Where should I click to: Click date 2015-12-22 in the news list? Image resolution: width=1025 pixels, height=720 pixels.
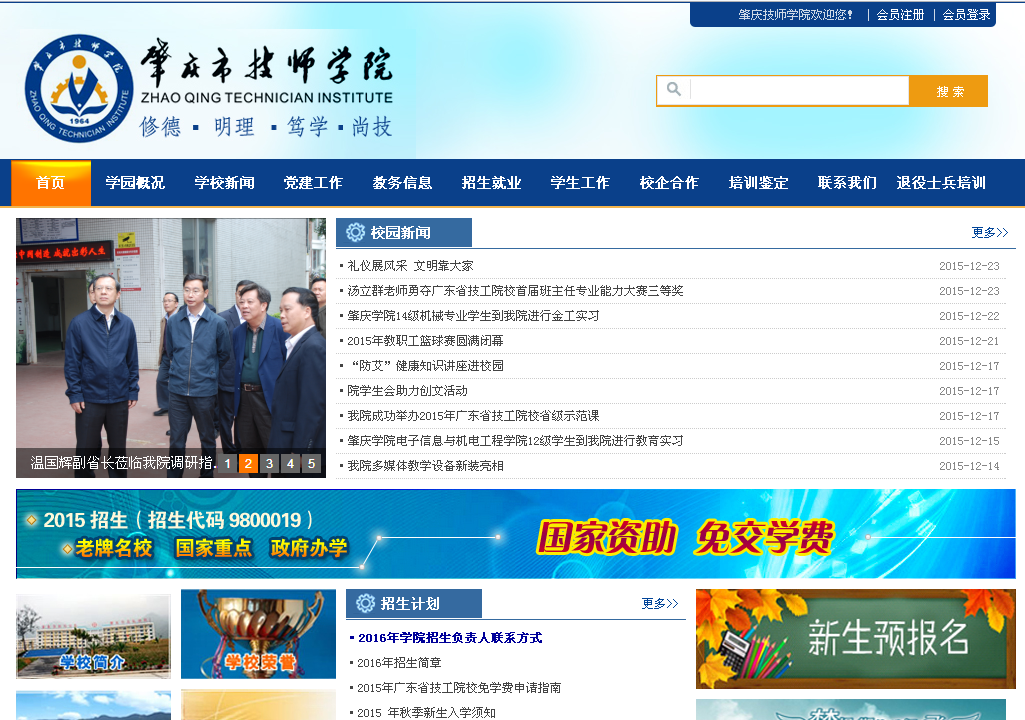pyautogui.click(x=969, y=316)
